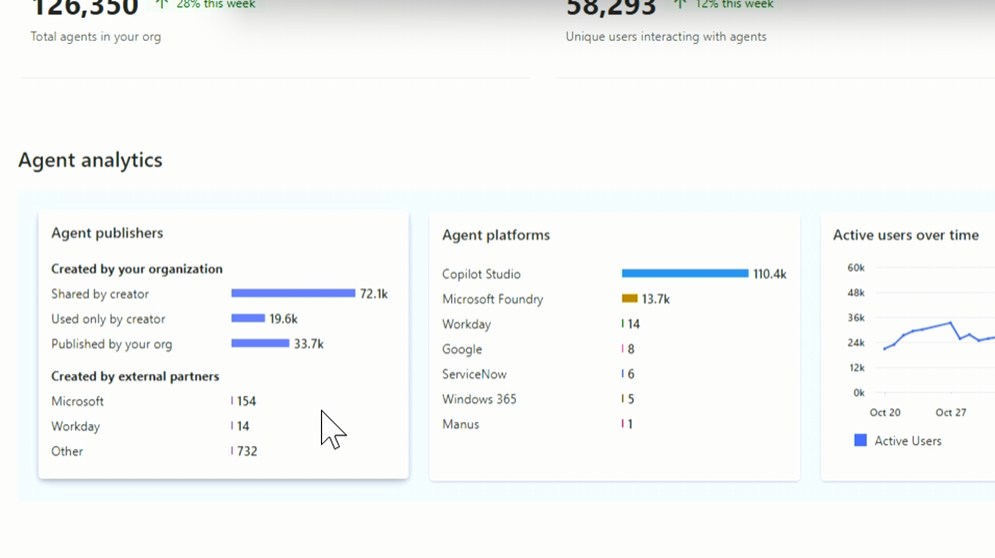The height and width of the screenshot is (558, 995).
Task: Click the blue Active Users legend square
Action: tap(860, 440)
